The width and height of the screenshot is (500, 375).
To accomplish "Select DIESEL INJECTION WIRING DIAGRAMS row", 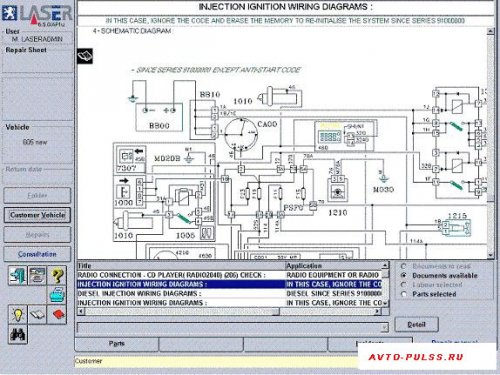I will 229,294.
